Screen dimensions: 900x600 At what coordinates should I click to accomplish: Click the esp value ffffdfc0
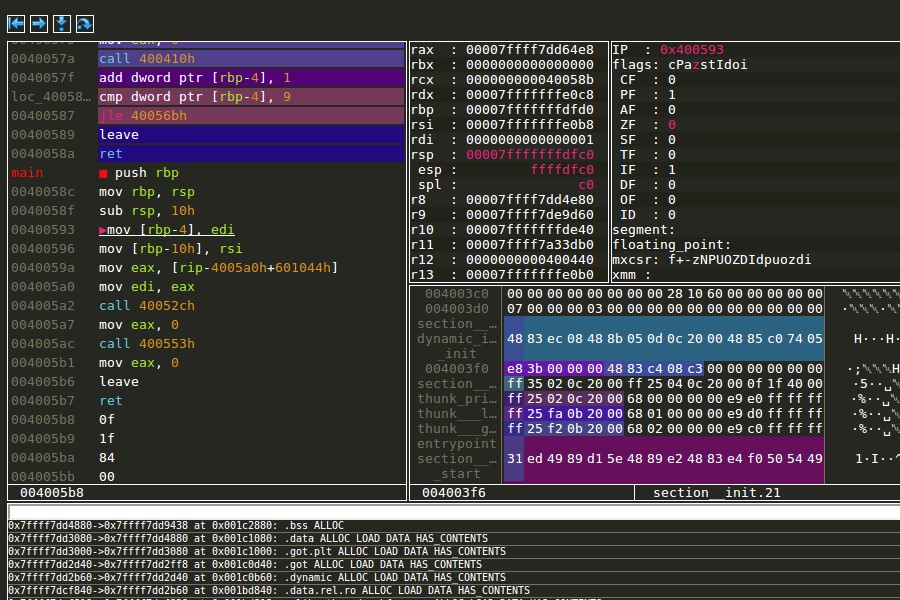click(562, 169)
